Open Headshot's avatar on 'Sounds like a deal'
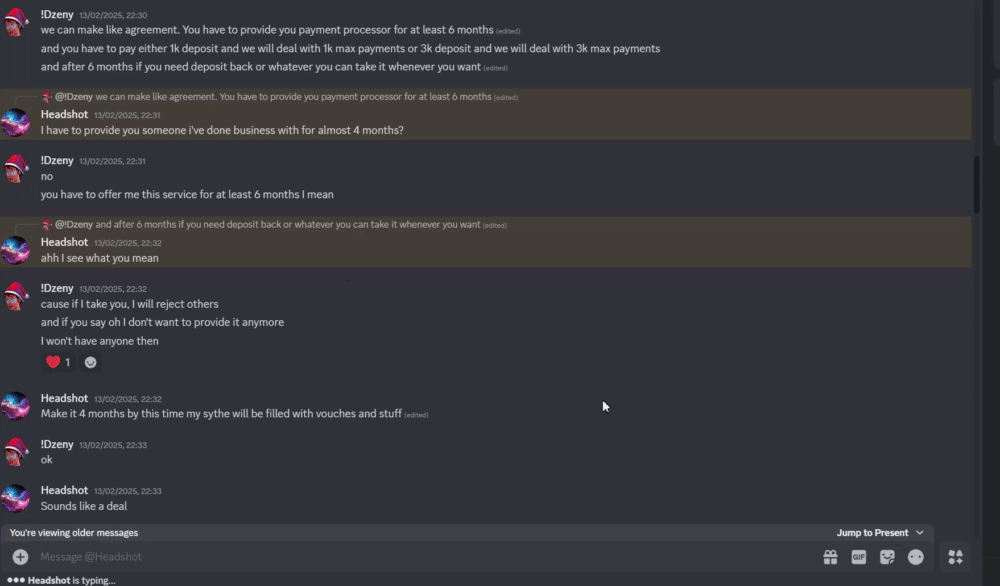Screen dimensions: 1000x586 pos(15,498)
